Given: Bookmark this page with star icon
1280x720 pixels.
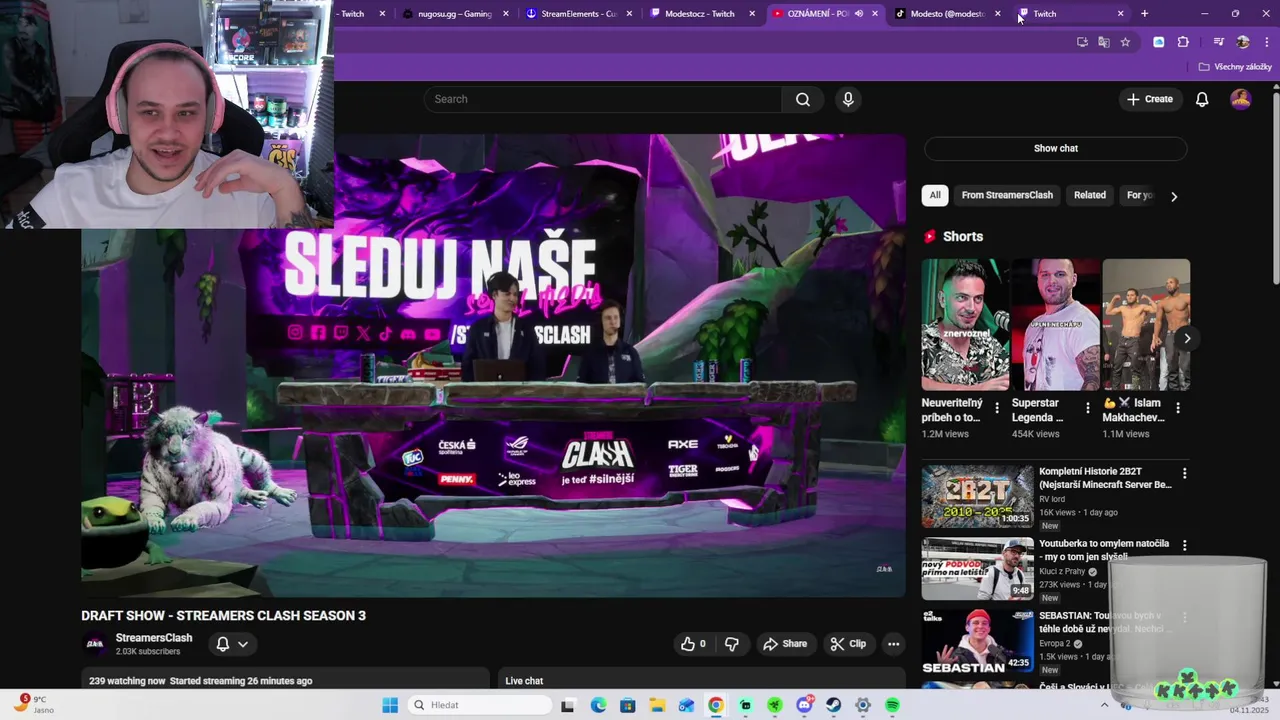Looking at the screenshot, I should tap(1125, 42).
